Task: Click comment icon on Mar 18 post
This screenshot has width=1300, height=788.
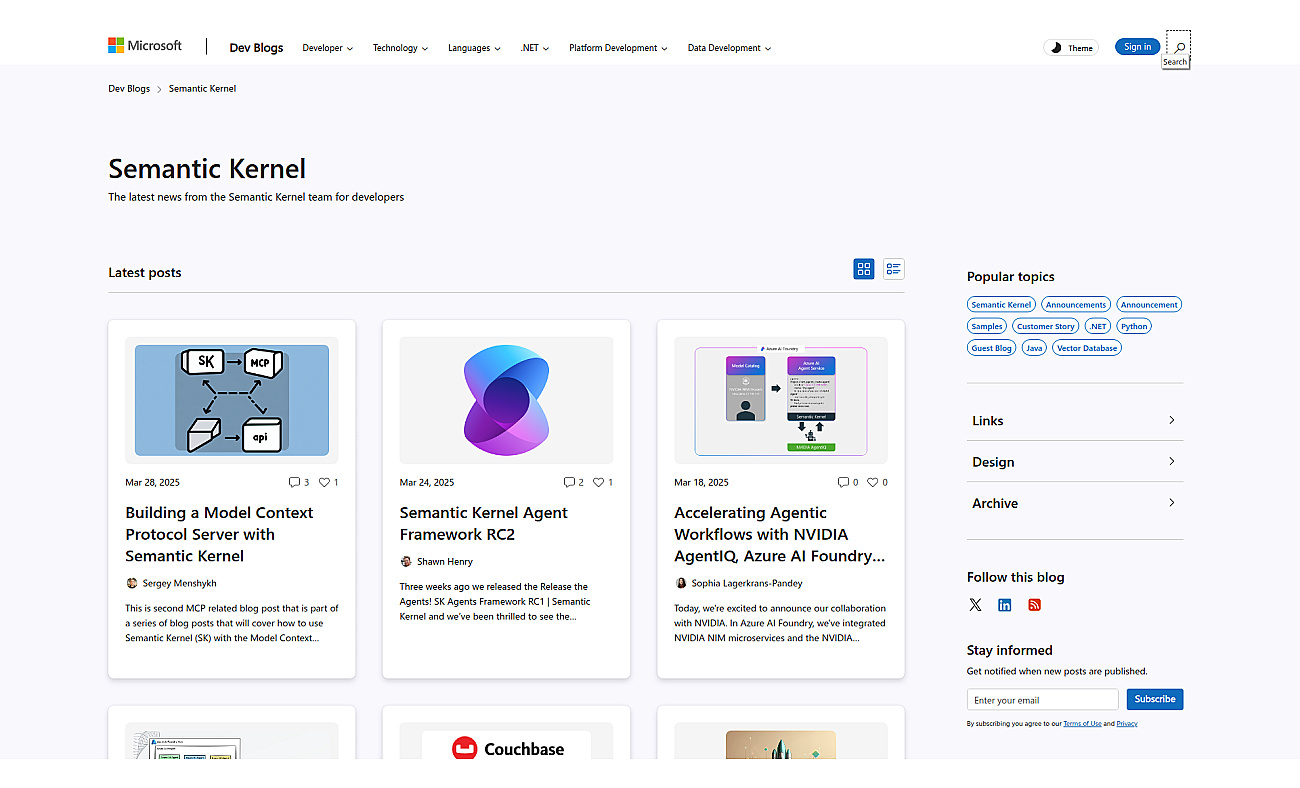Action: point(843,482)
